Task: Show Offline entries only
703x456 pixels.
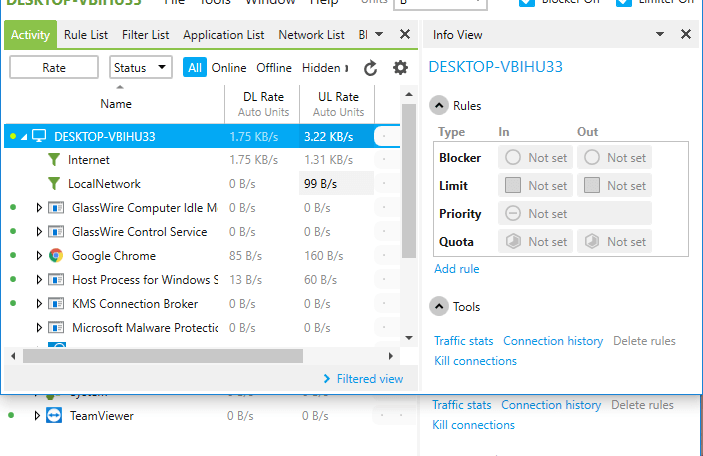Action: point(273,68)
